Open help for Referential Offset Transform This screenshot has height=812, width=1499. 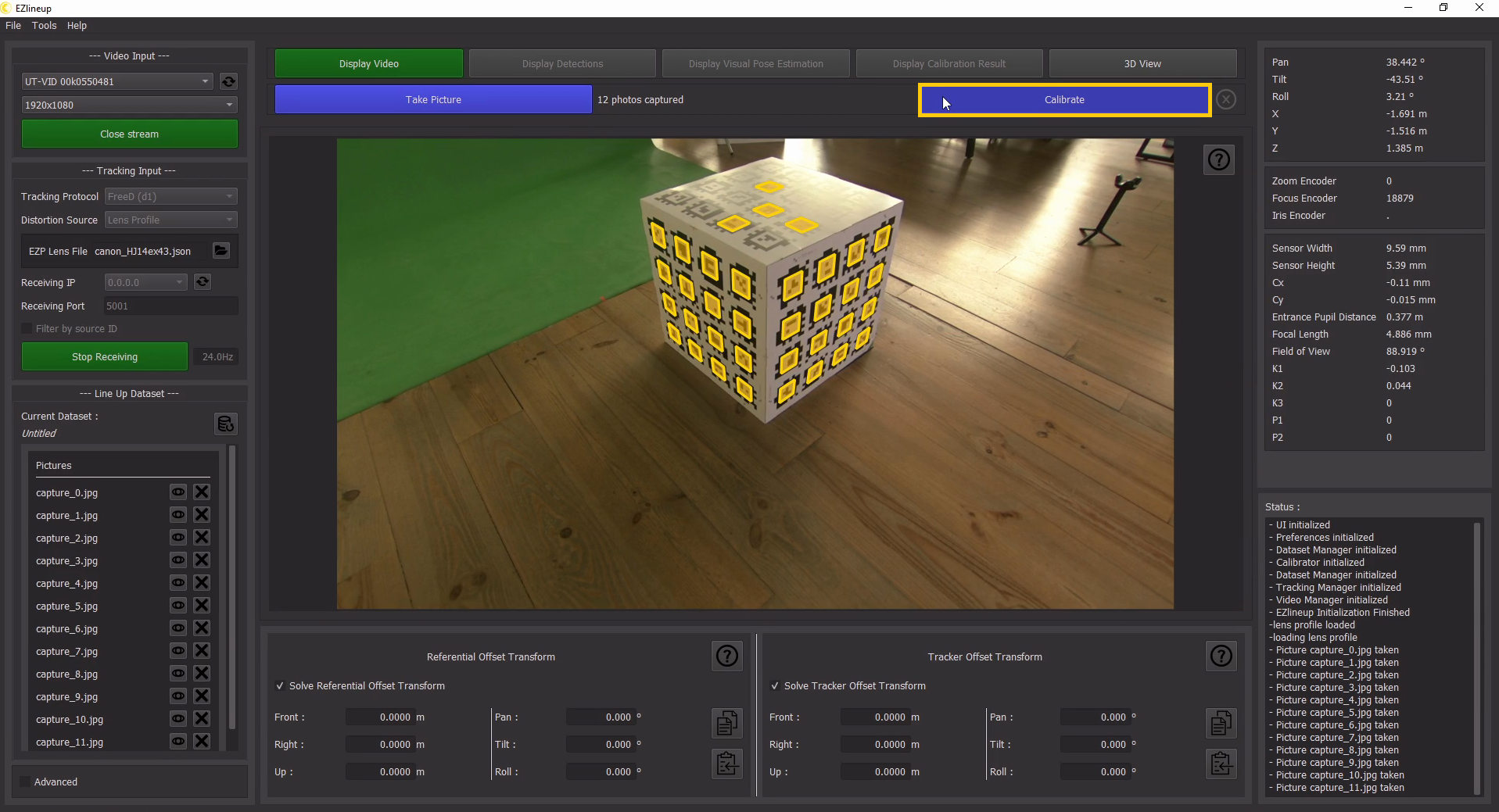(x=726, y=656)
